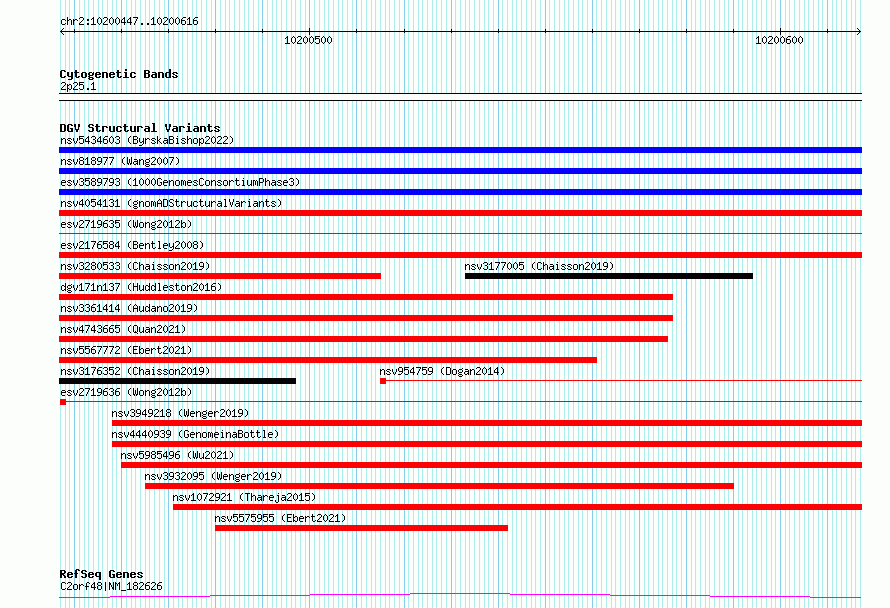Open the nsv5575955 (Ebert2021) label

[280, 518]
